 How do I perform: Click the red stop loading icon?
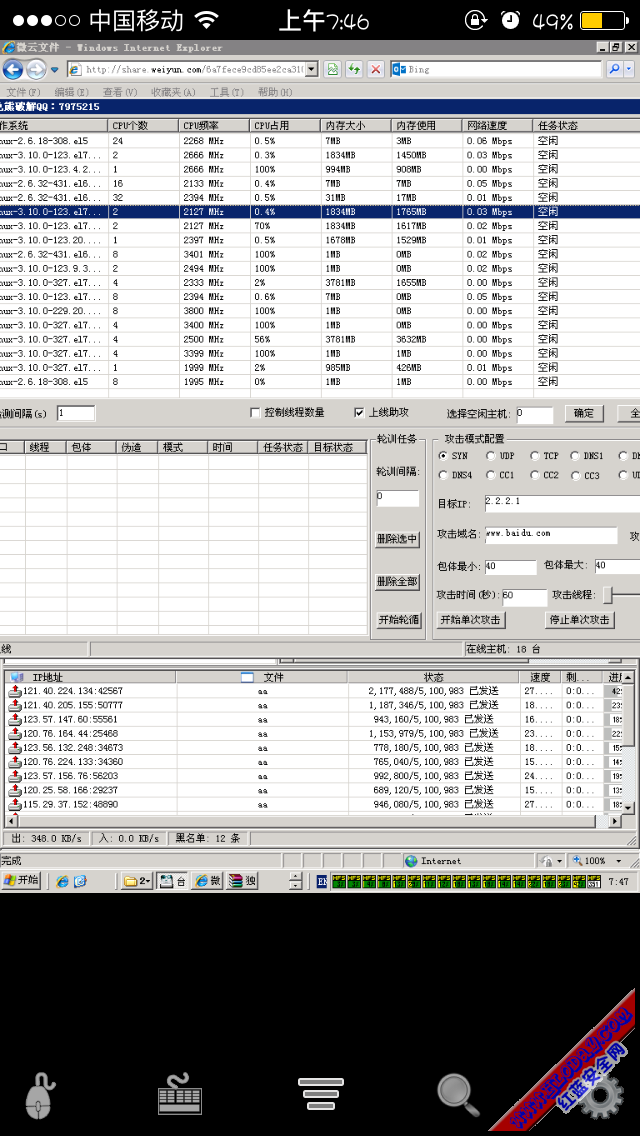375,69
